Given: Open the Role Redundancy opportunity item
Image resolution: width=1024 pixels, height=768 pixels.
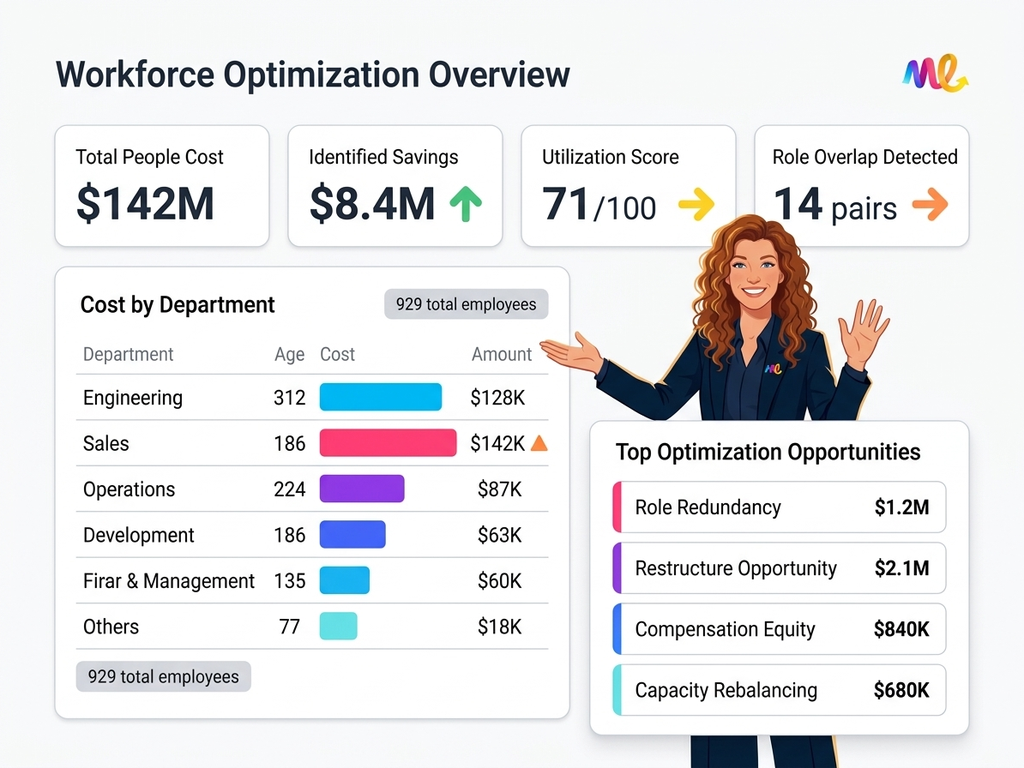Looking at the screenshot, I should point(778,507).
